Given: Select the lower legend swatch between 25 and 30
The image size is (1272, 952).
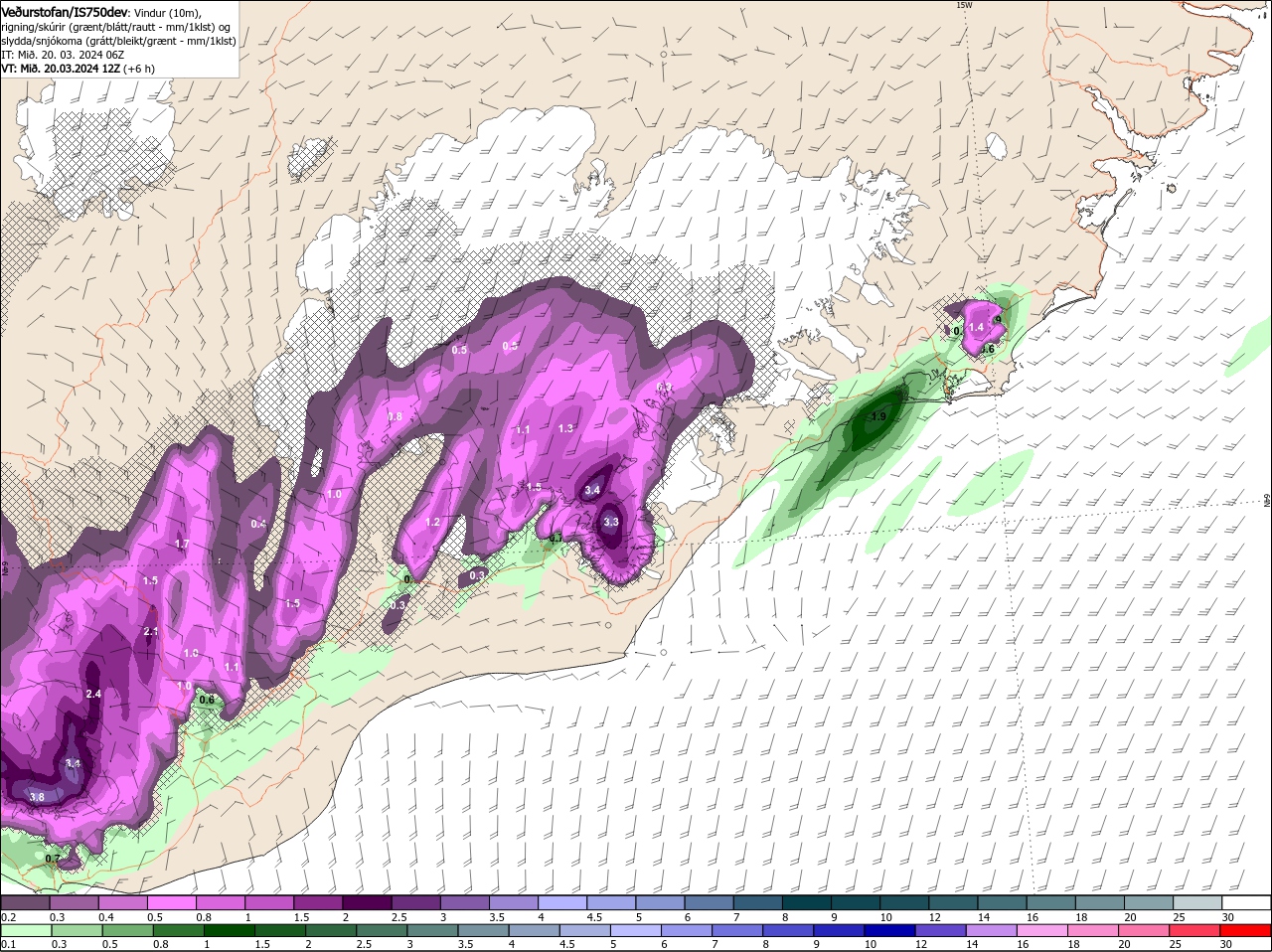Looking at the screenshot, I should tap(1196, 931).
